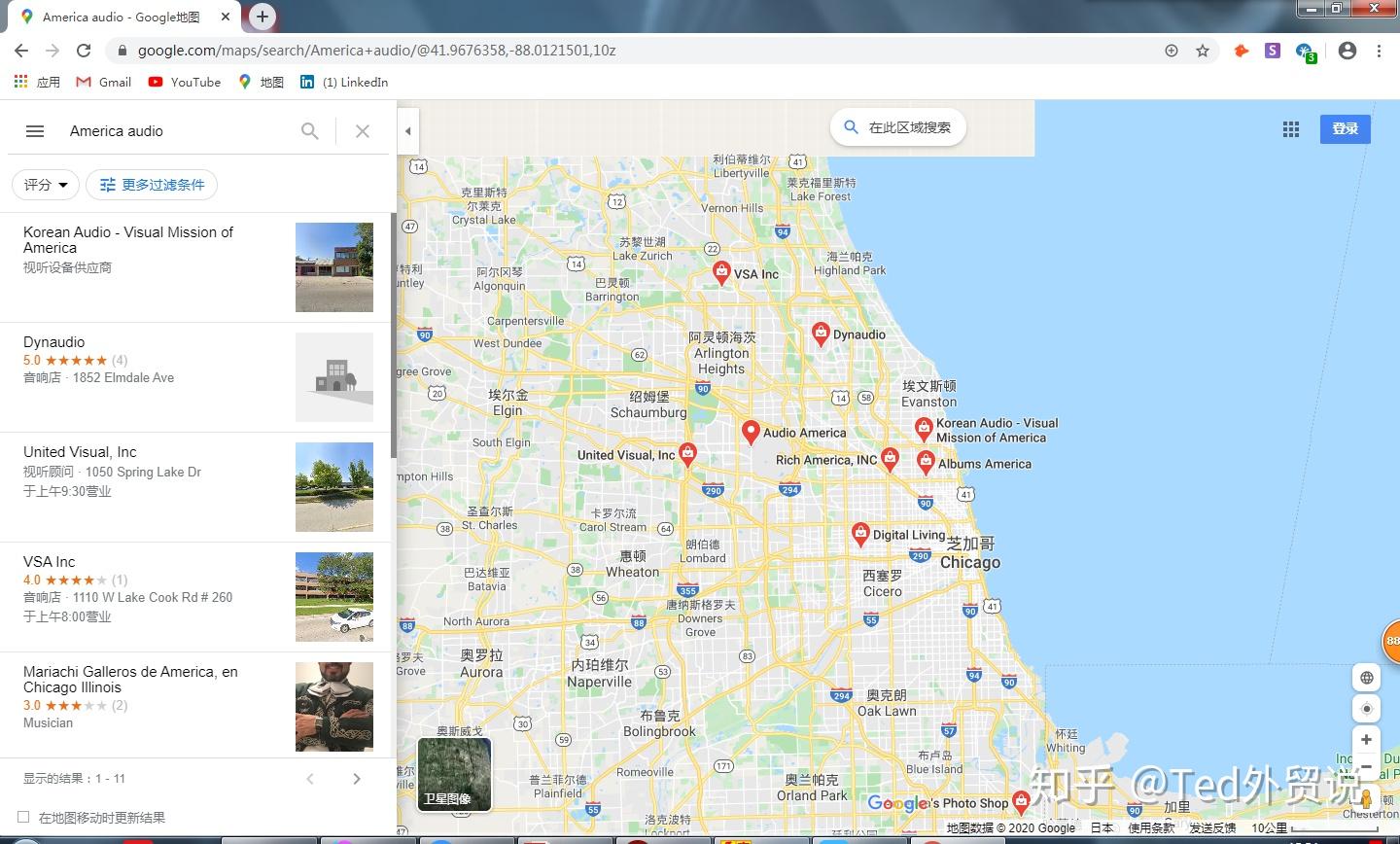Select the Dynaudio map pin
The image size is (1400, 844).
pos(822,334)
